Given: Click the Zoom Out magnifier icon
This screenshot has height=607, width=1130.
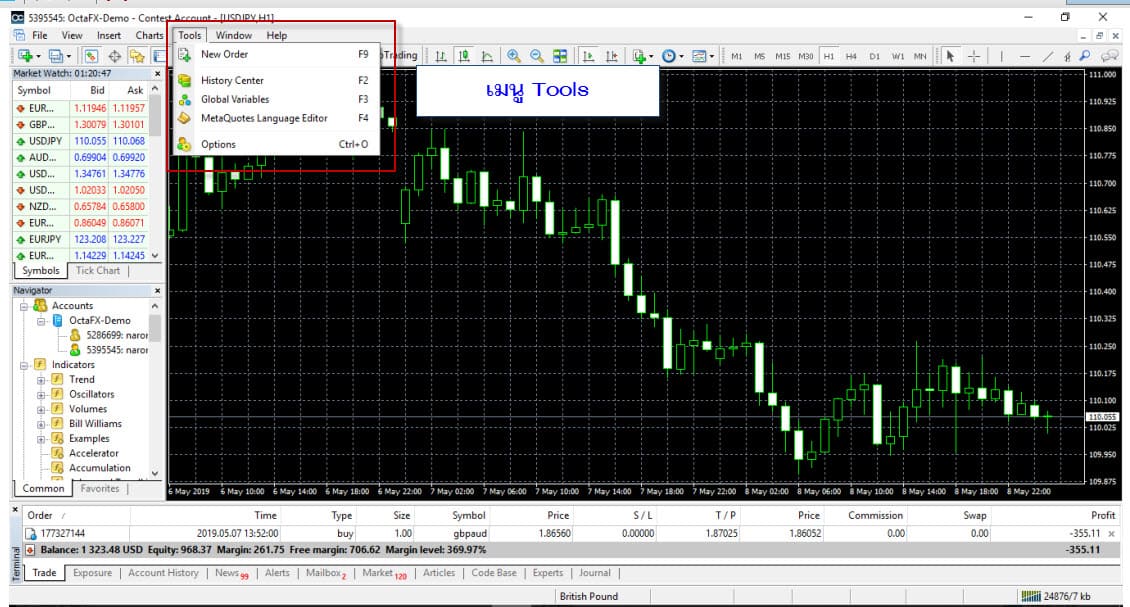Looking at the screenshot, I should click(x=537, y=56).
